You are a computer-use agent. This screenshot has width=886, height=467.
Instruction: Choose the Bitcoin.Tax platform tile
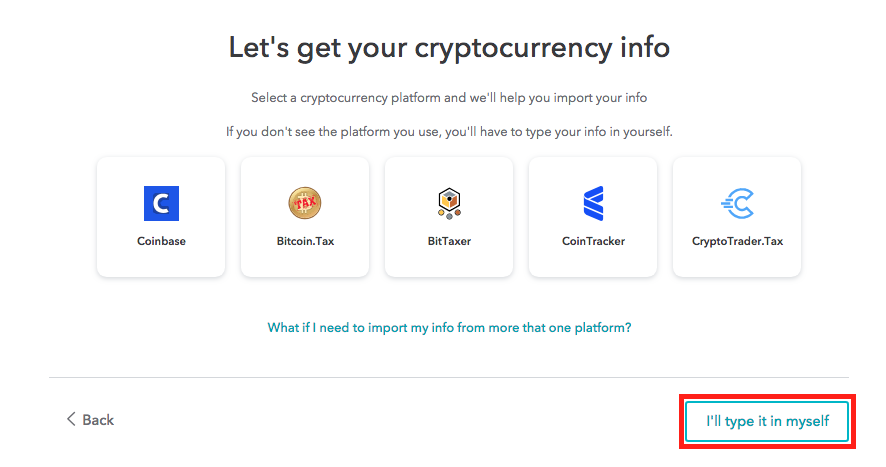click(x=305, y=217)
